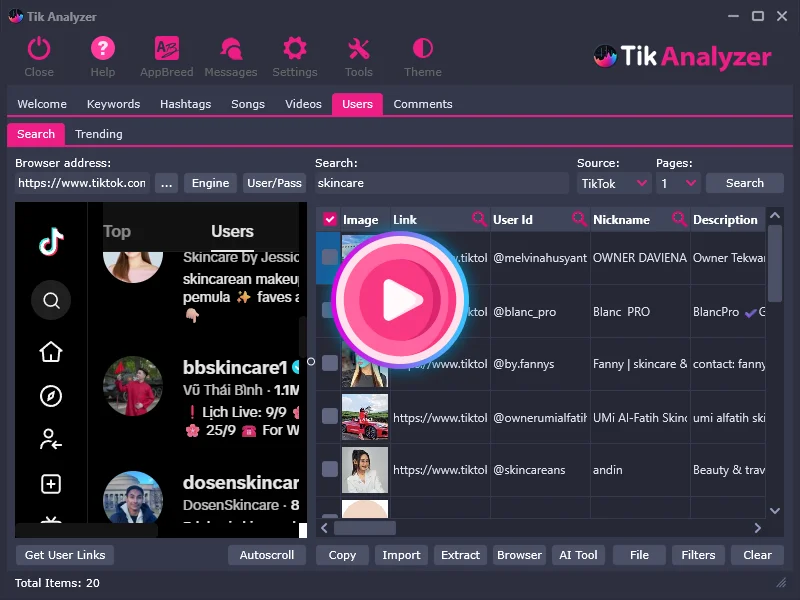Click the ellipsis button beside browser address
This screenshot has height=600, width=800.
pyautogui.click(x=166, y=183)
